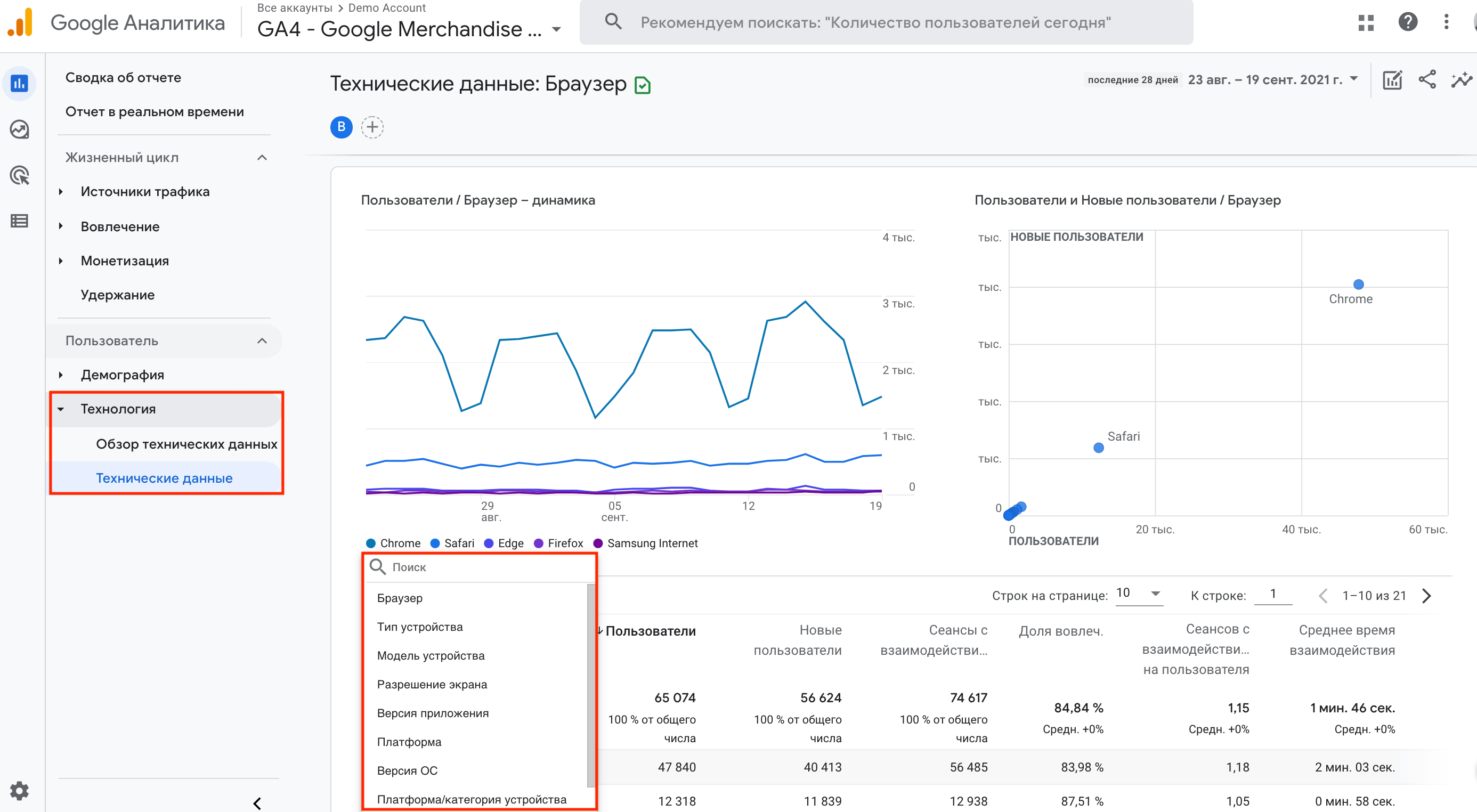Sort by Доля вовлеч. column
Screen dimensions: 1477x812
tap(1061, 631)
